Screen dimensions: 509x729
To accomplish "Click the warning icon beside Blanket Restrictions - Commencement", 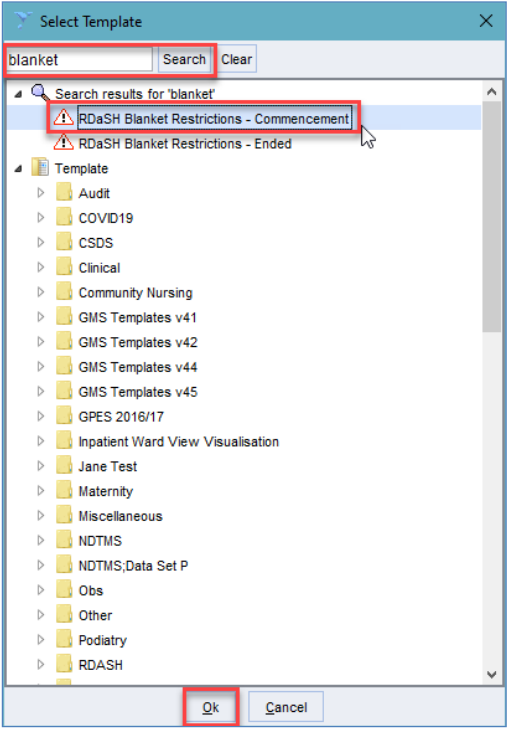I will (x=63, y=118).
